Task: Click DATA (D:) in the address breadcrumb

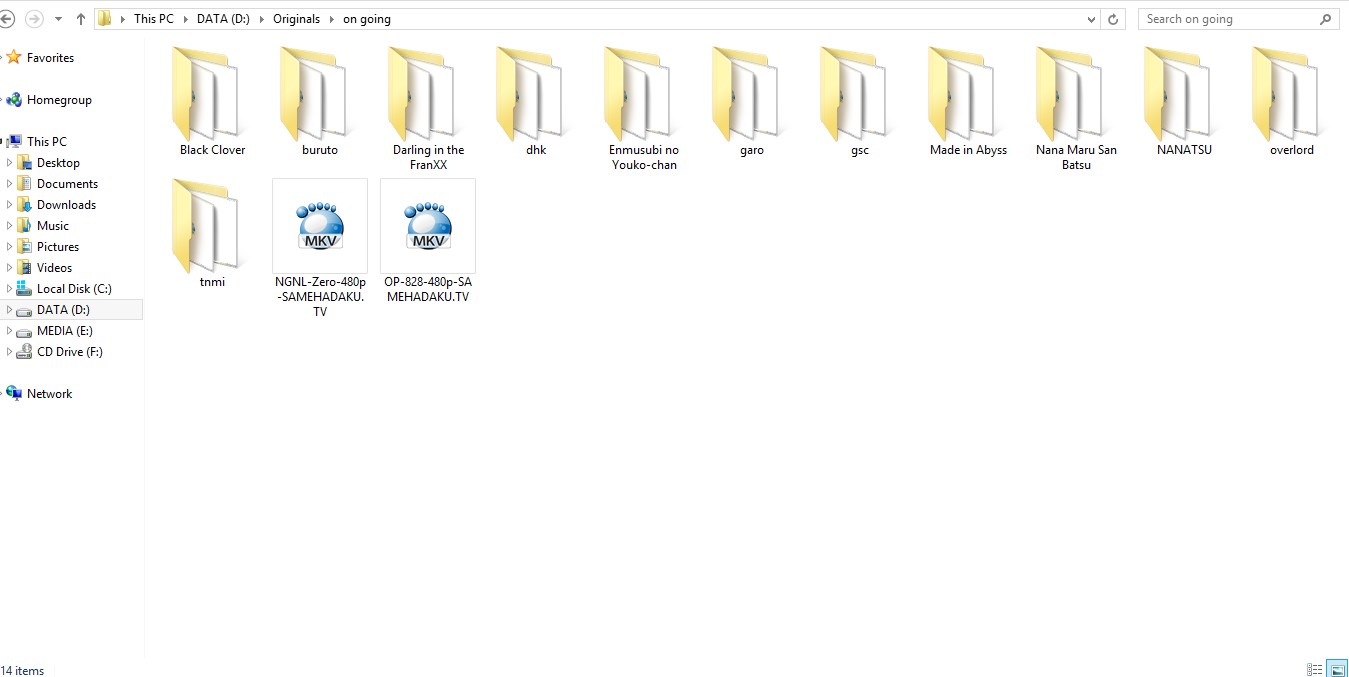Action: click(x=223, y=19)
